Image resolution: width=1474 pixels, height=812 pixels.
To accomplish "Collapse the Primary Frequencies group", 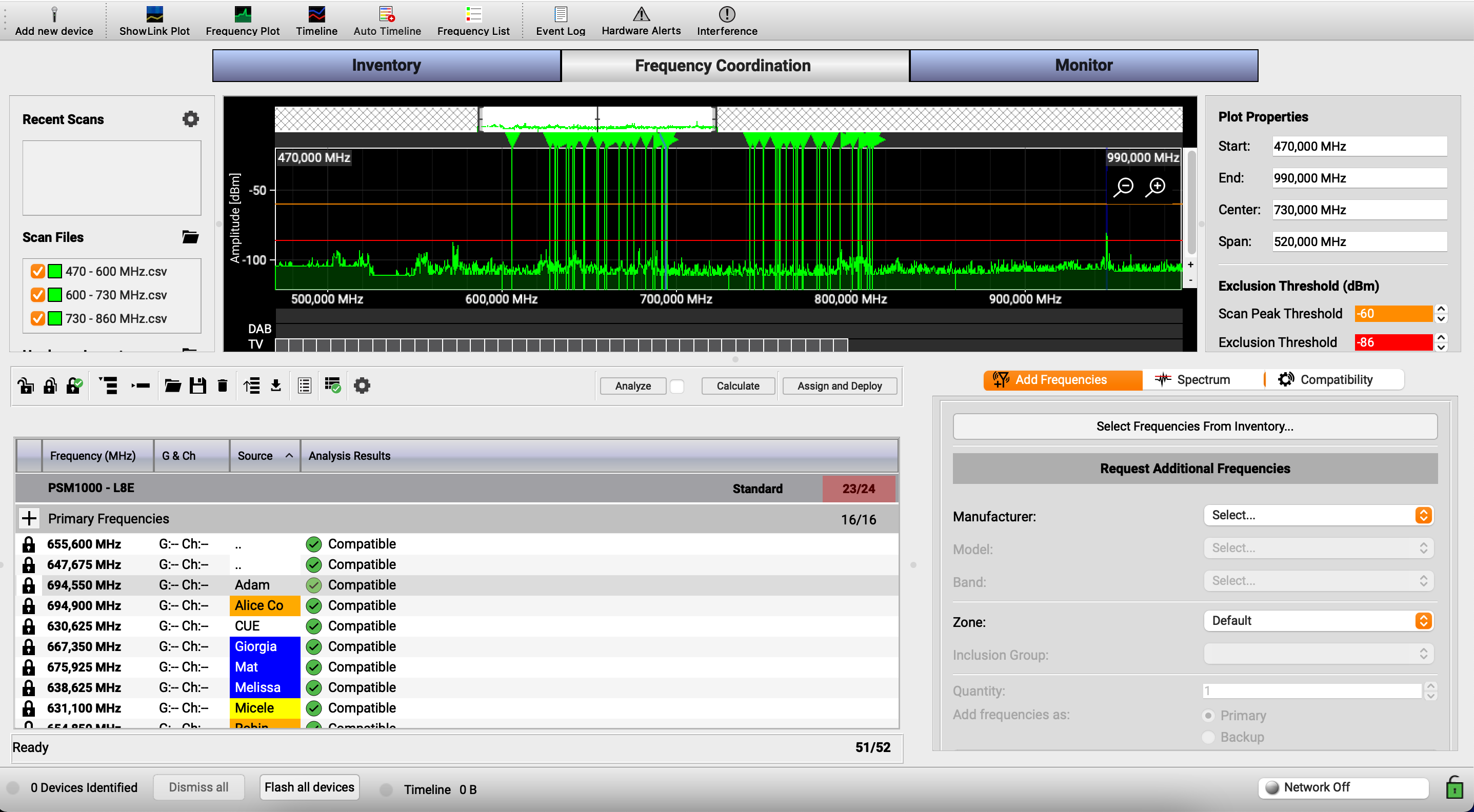I will (29, 519).
